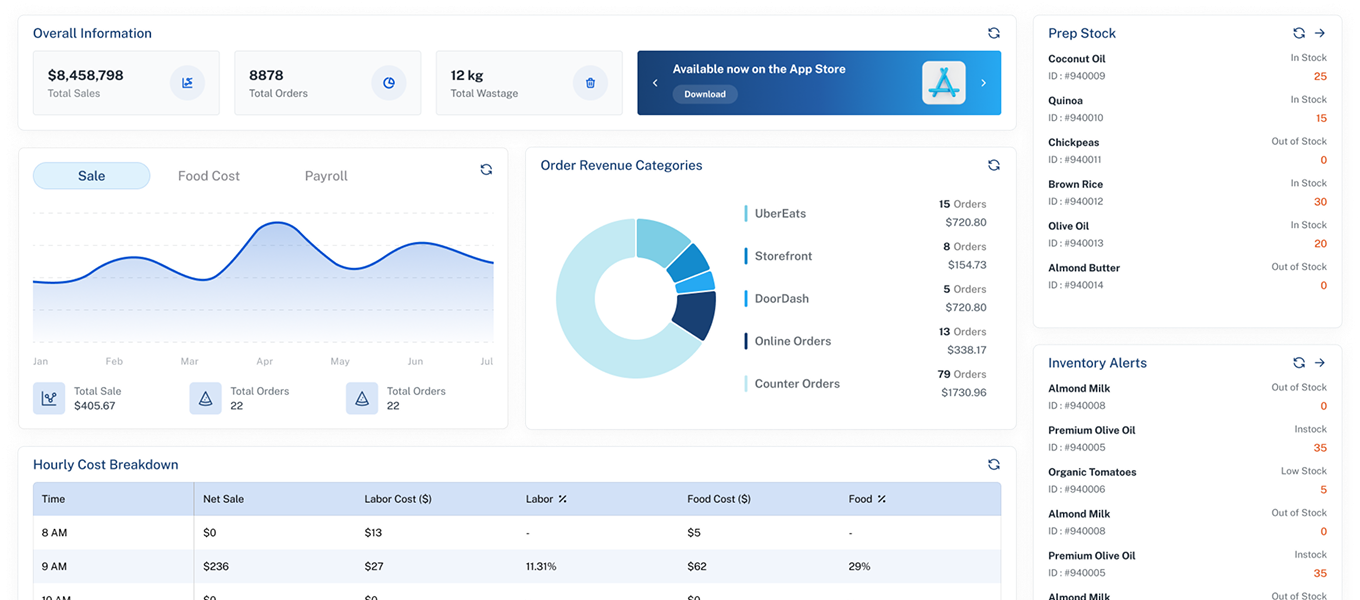Viewport: 1360px width, 600px height.
Task: Refresh the Prep Stock list
Action: click(1299, 33)
